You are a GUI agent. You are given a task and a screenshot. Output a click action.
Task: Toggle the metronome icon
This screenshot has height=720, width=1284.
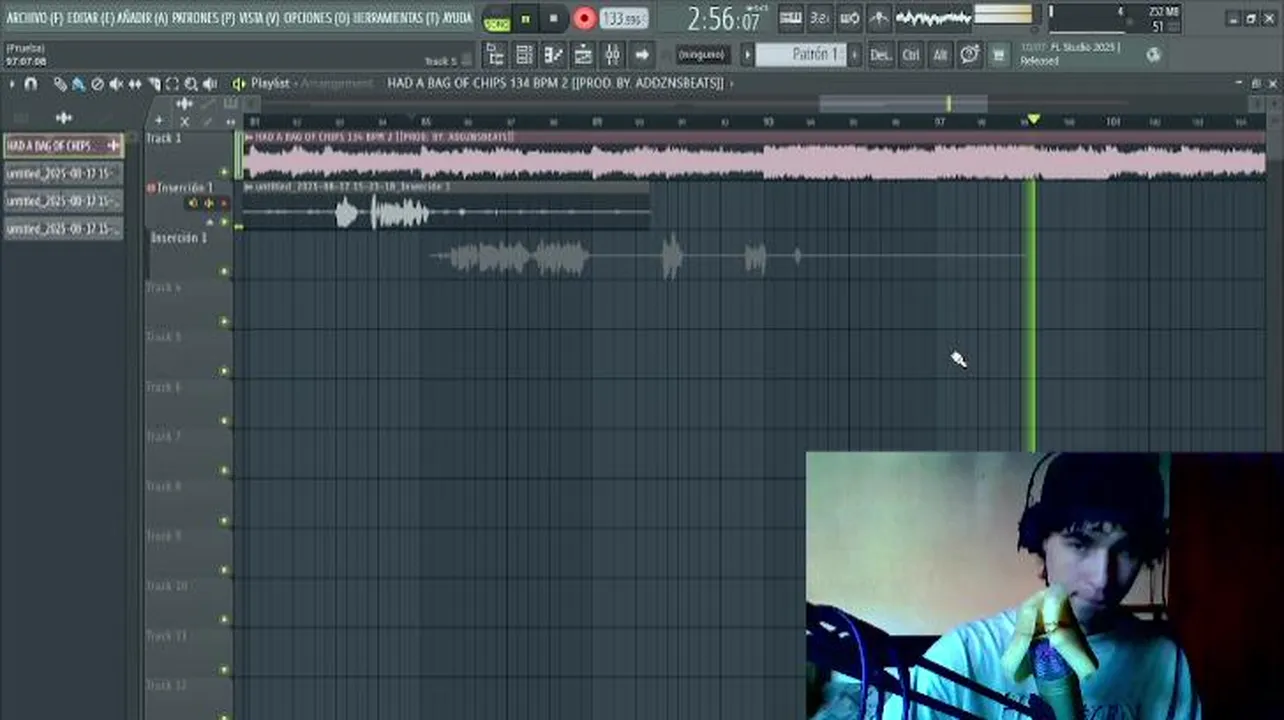click(879, 18)
